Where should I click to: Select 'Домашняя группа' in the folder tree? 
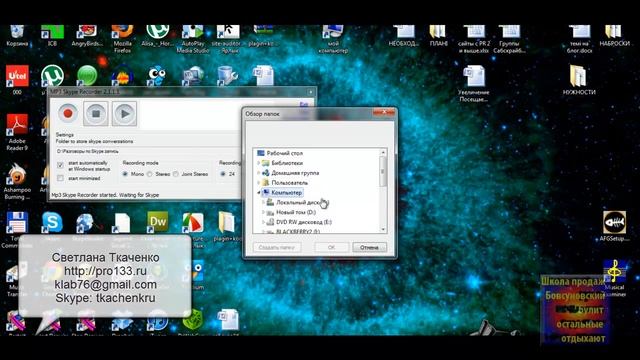click(x=295, y=173)
